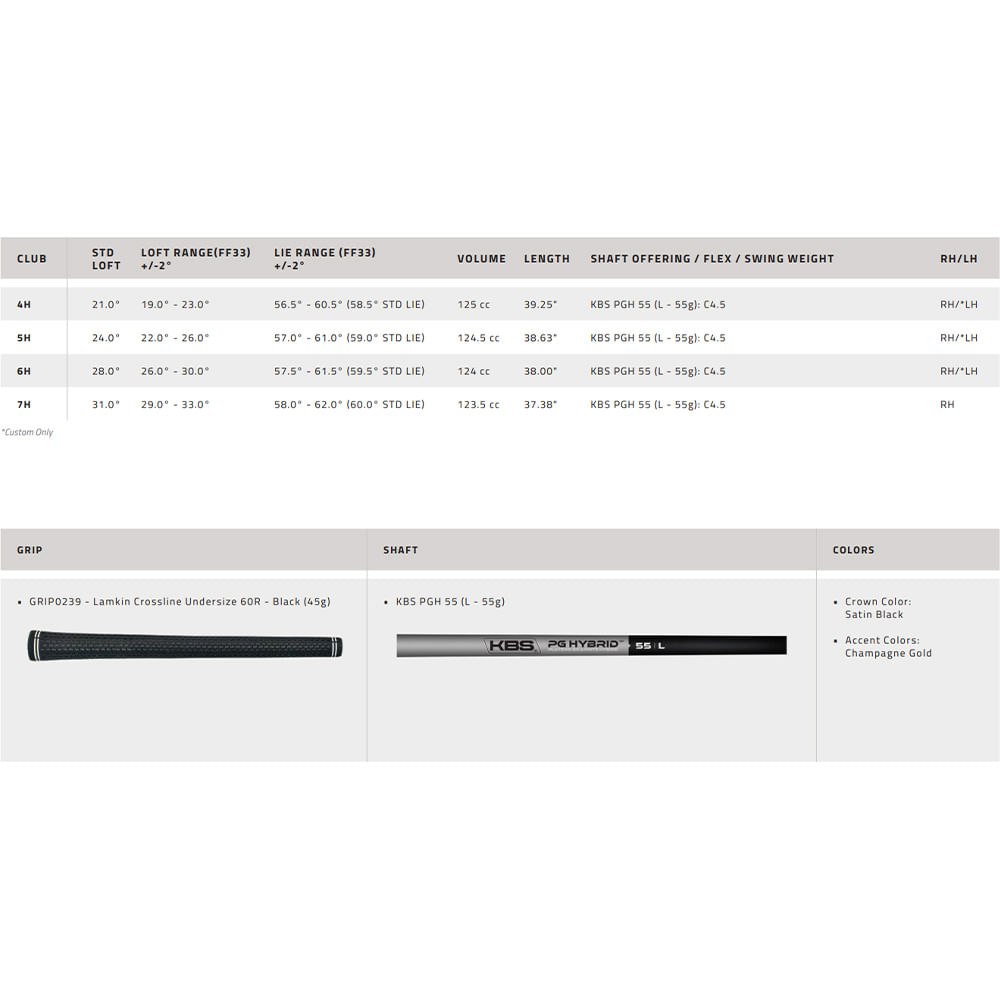Click the SHAFT OFFERING / FLEX / SWING WEIGHT header
Screen dimensions: 1000x1000
click(x=712, y=259)
